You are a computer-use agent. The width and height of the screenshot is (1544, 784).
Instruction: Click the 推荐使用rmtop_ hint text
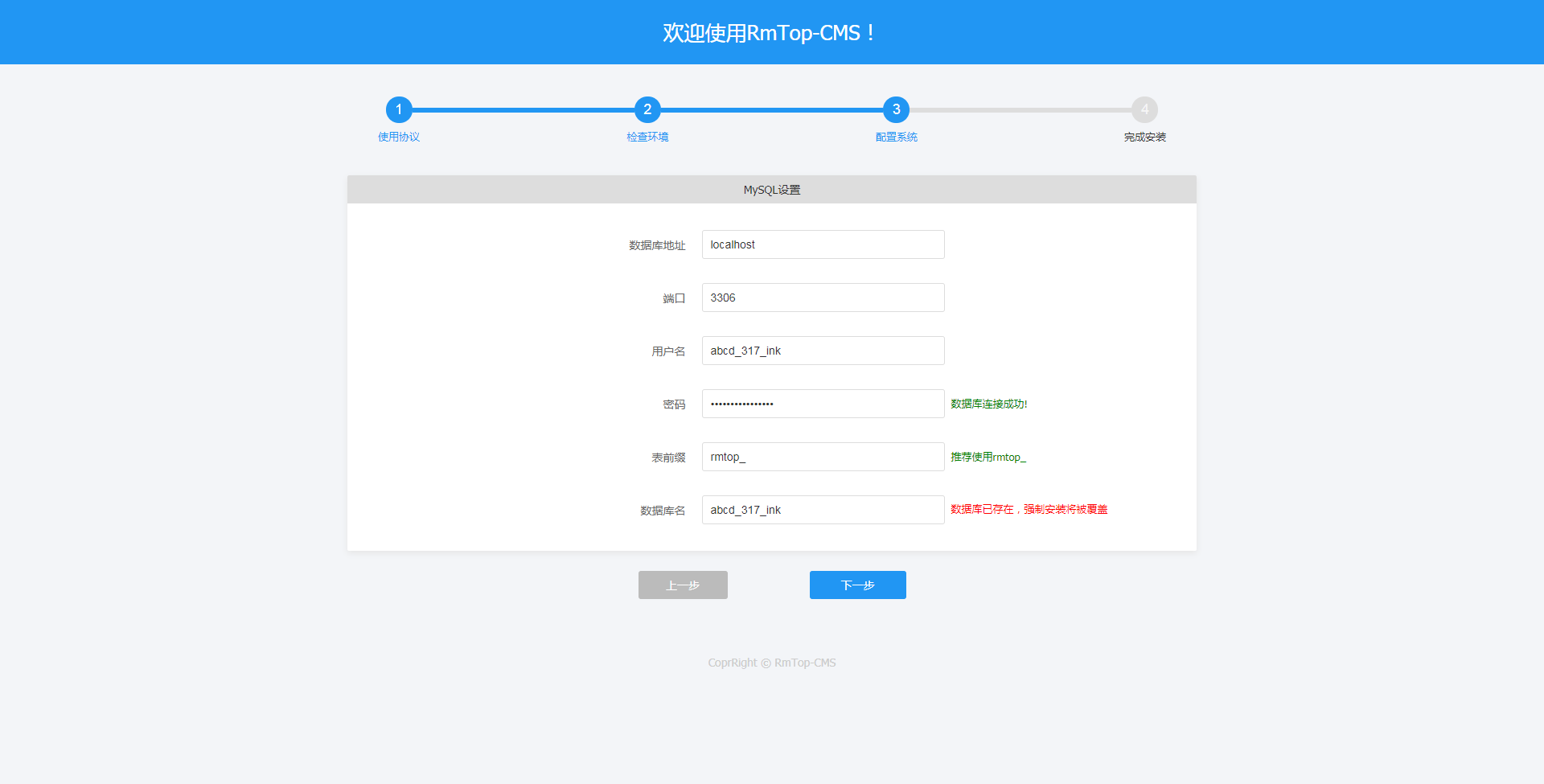click(x=988, y=457)
